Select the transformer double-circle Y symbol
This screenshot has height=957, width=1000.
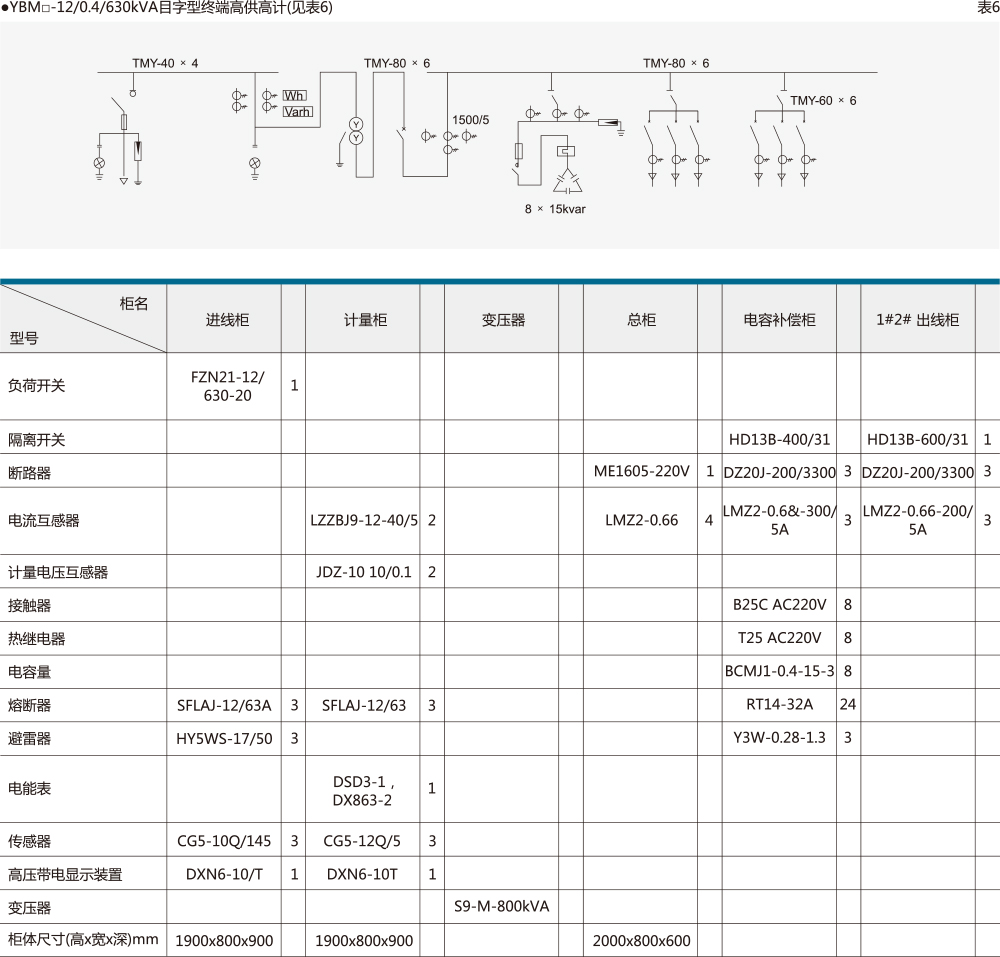tap(354, 129)
